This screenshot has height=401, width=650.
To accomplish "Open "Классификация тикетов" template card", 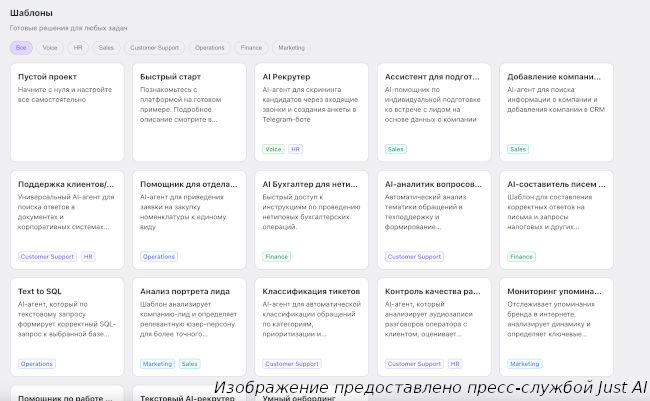I will [312, 322].
